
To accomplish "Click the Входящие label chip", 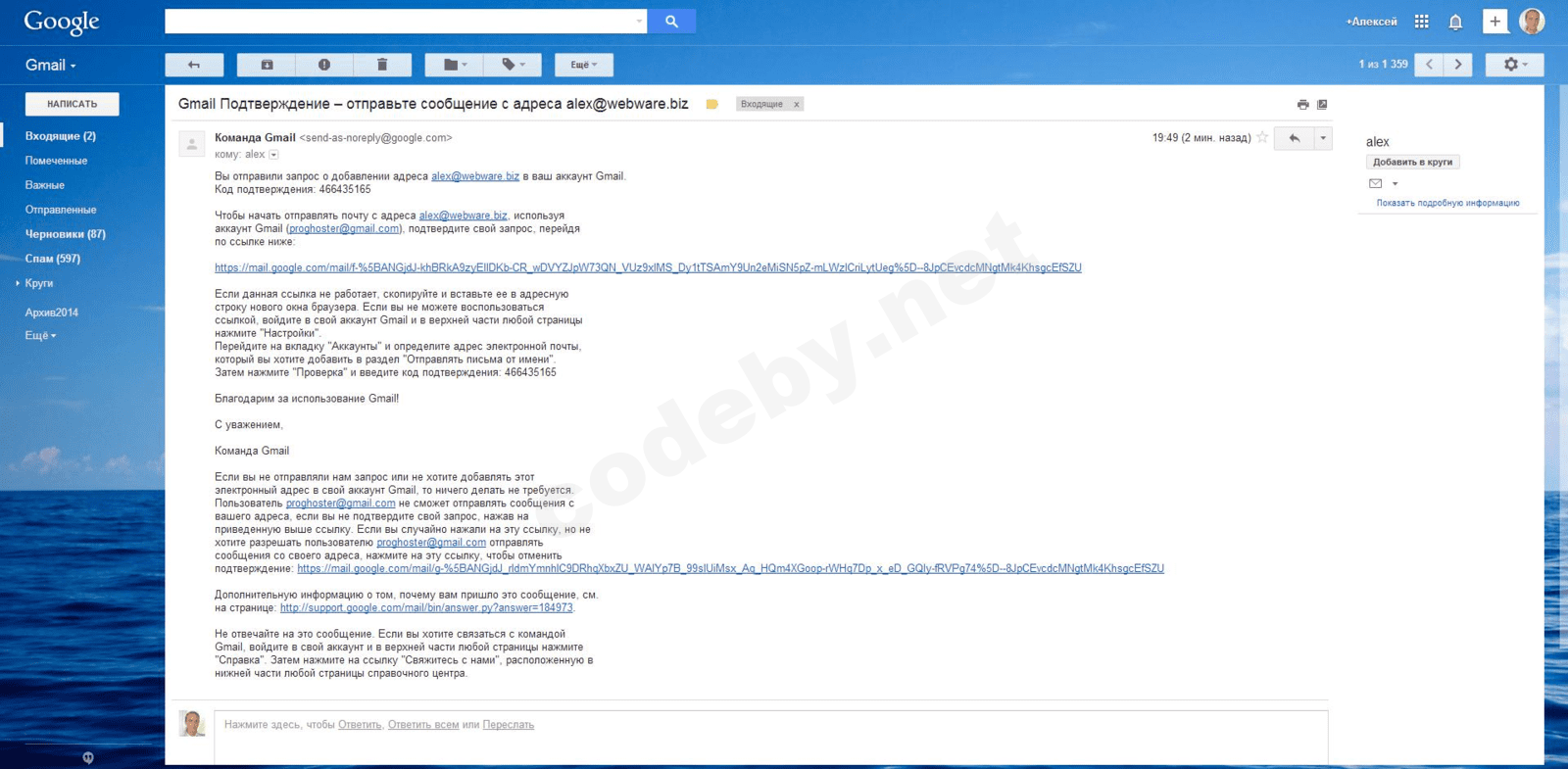I will click(x=761, y=104).
